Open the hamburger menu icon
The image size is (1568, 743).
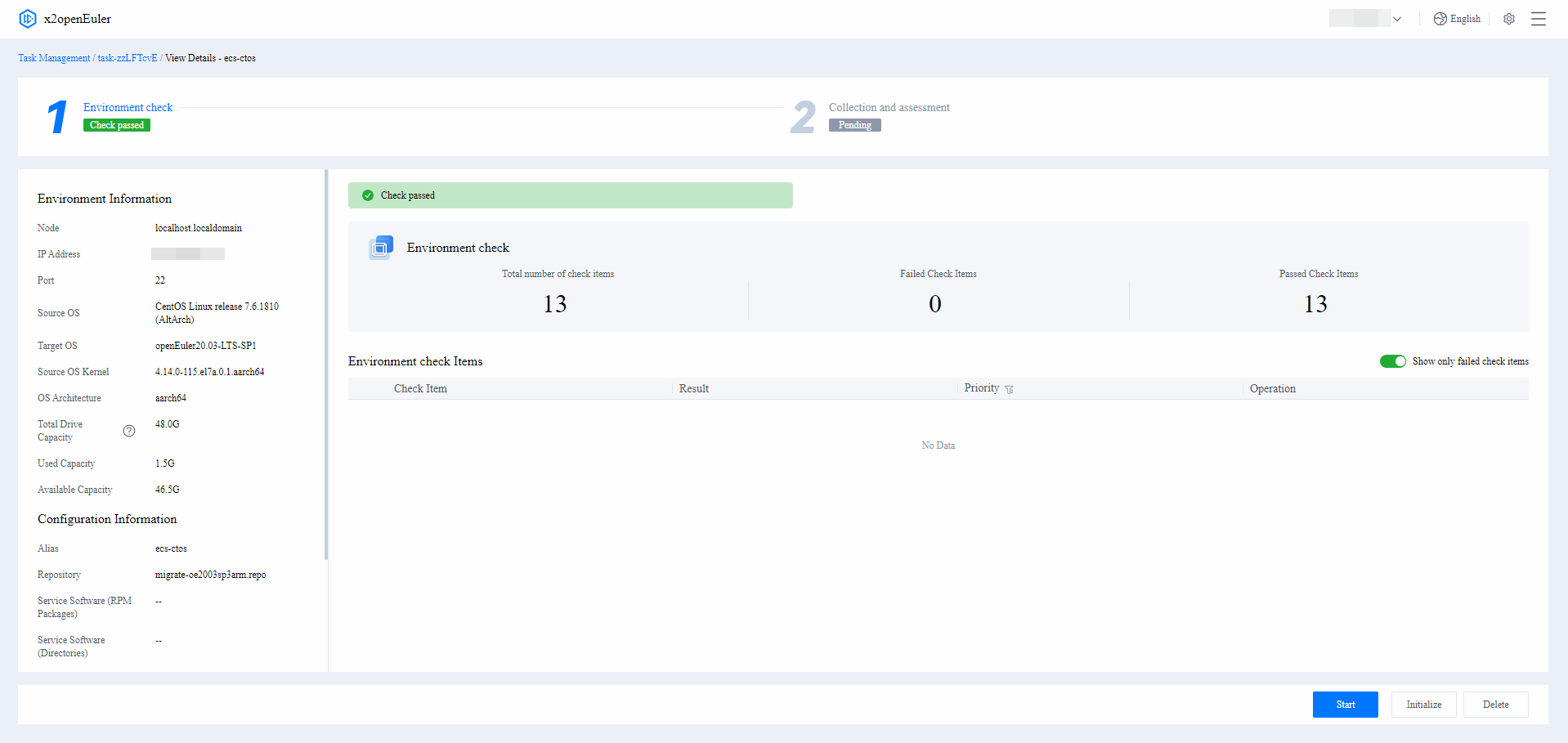[1539, 19]
